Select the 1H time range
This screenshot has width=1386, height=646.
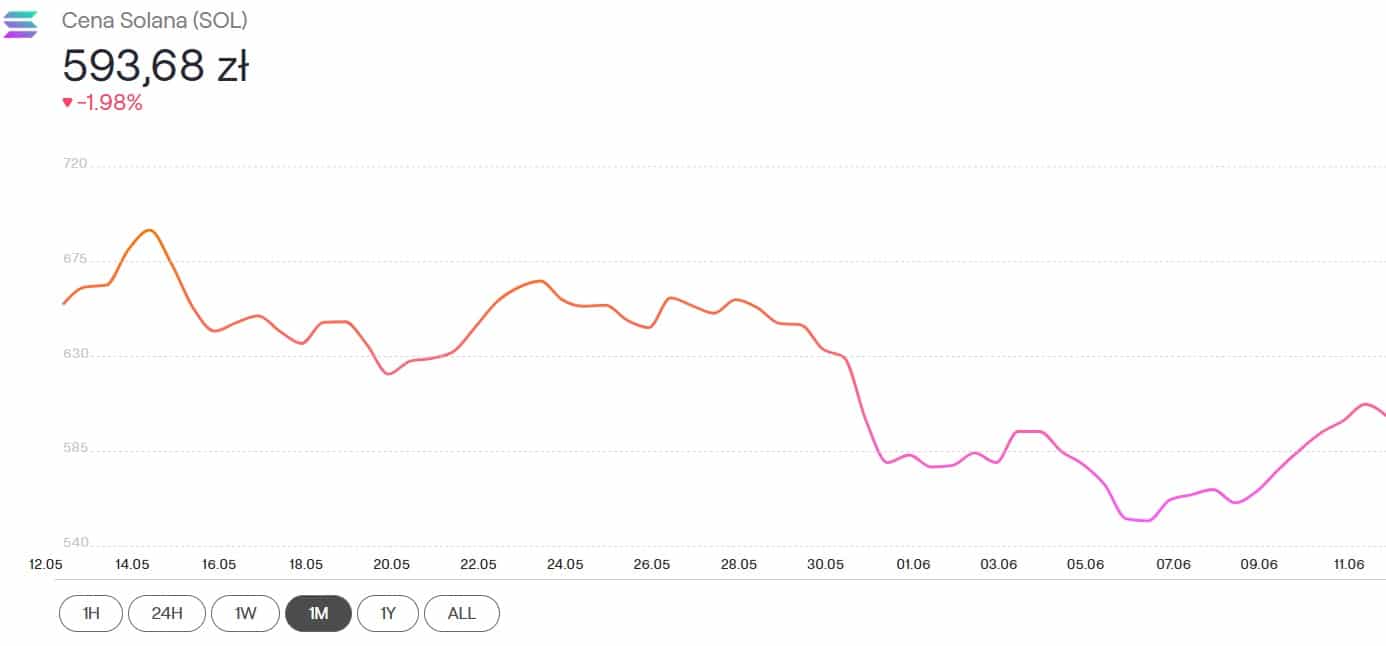pos(91,613)
